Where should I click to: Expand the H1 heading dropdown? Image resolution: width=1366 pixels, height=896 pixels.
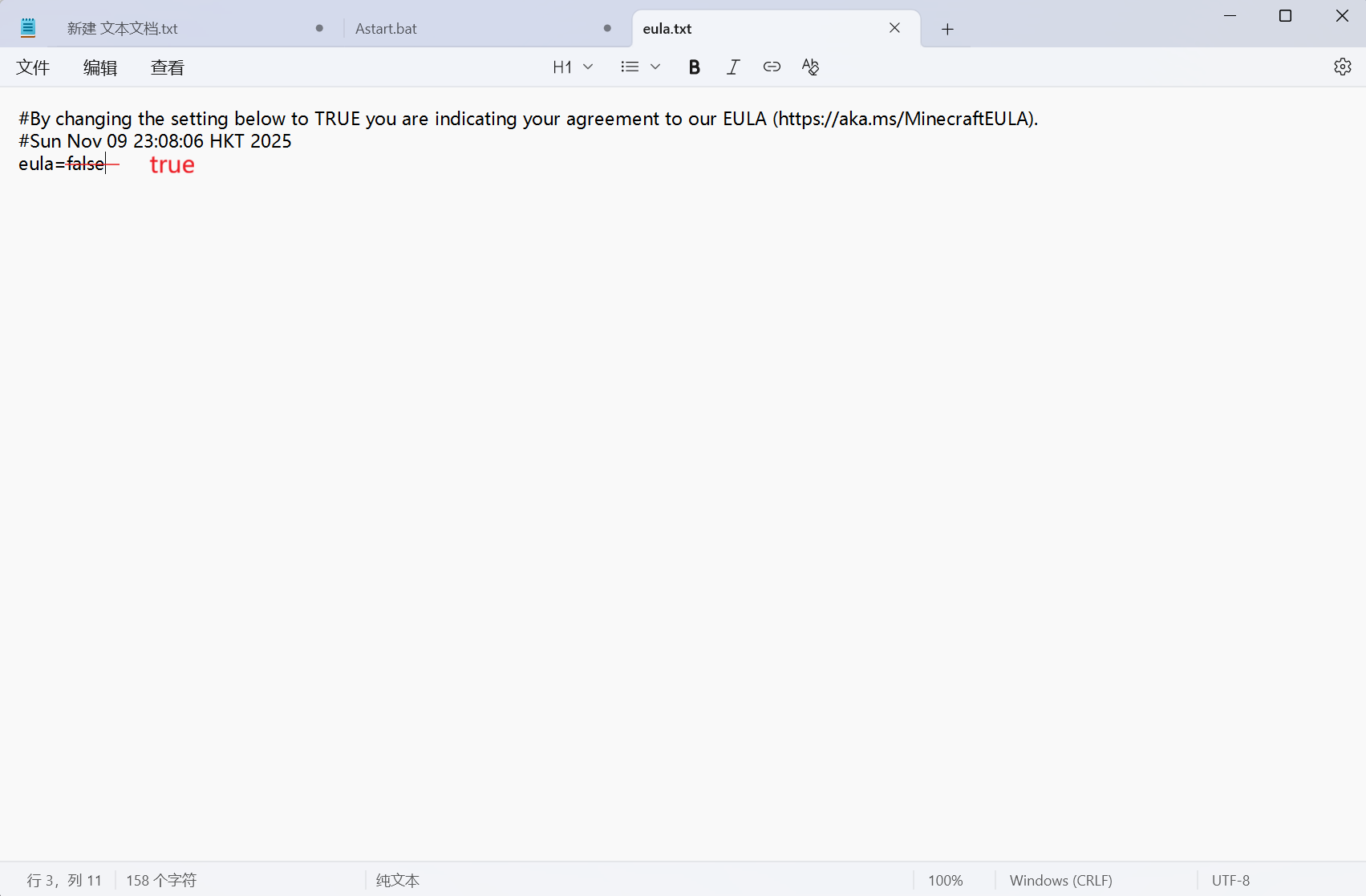pyautogui.click(x=573, y=67)
